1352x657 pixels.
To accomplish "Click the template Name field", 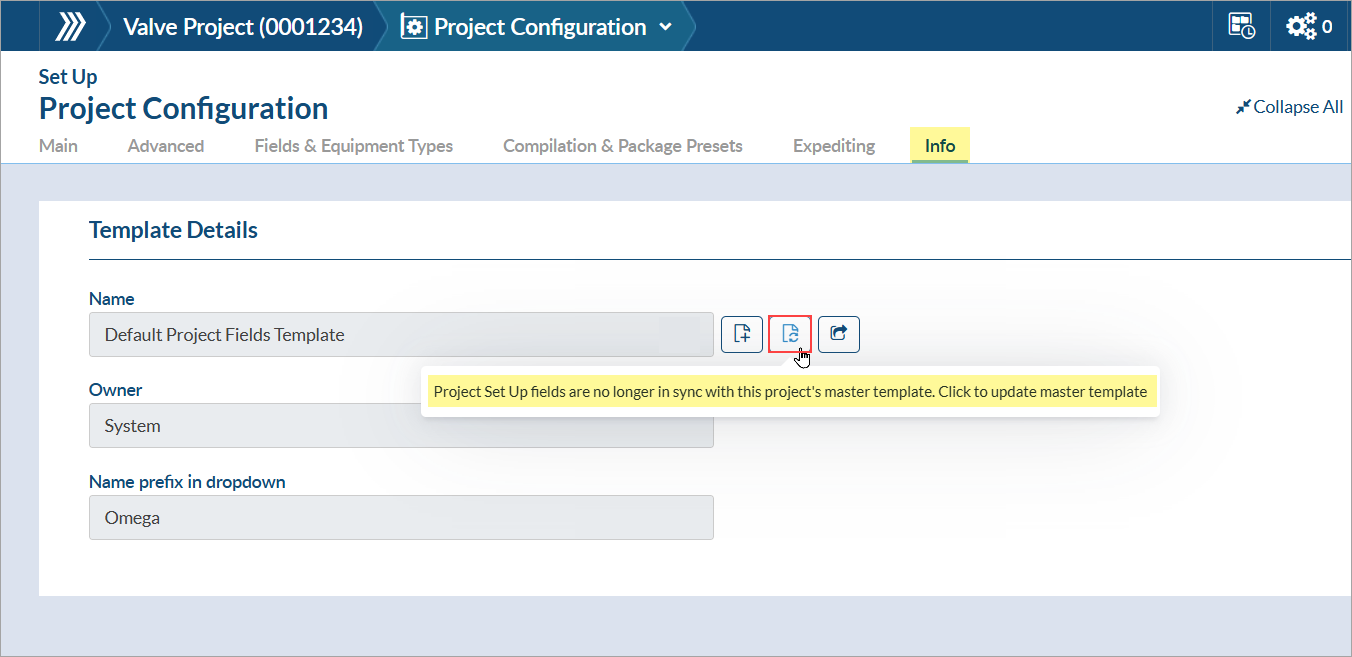I will pyautogui.click(x=400, y=335).
